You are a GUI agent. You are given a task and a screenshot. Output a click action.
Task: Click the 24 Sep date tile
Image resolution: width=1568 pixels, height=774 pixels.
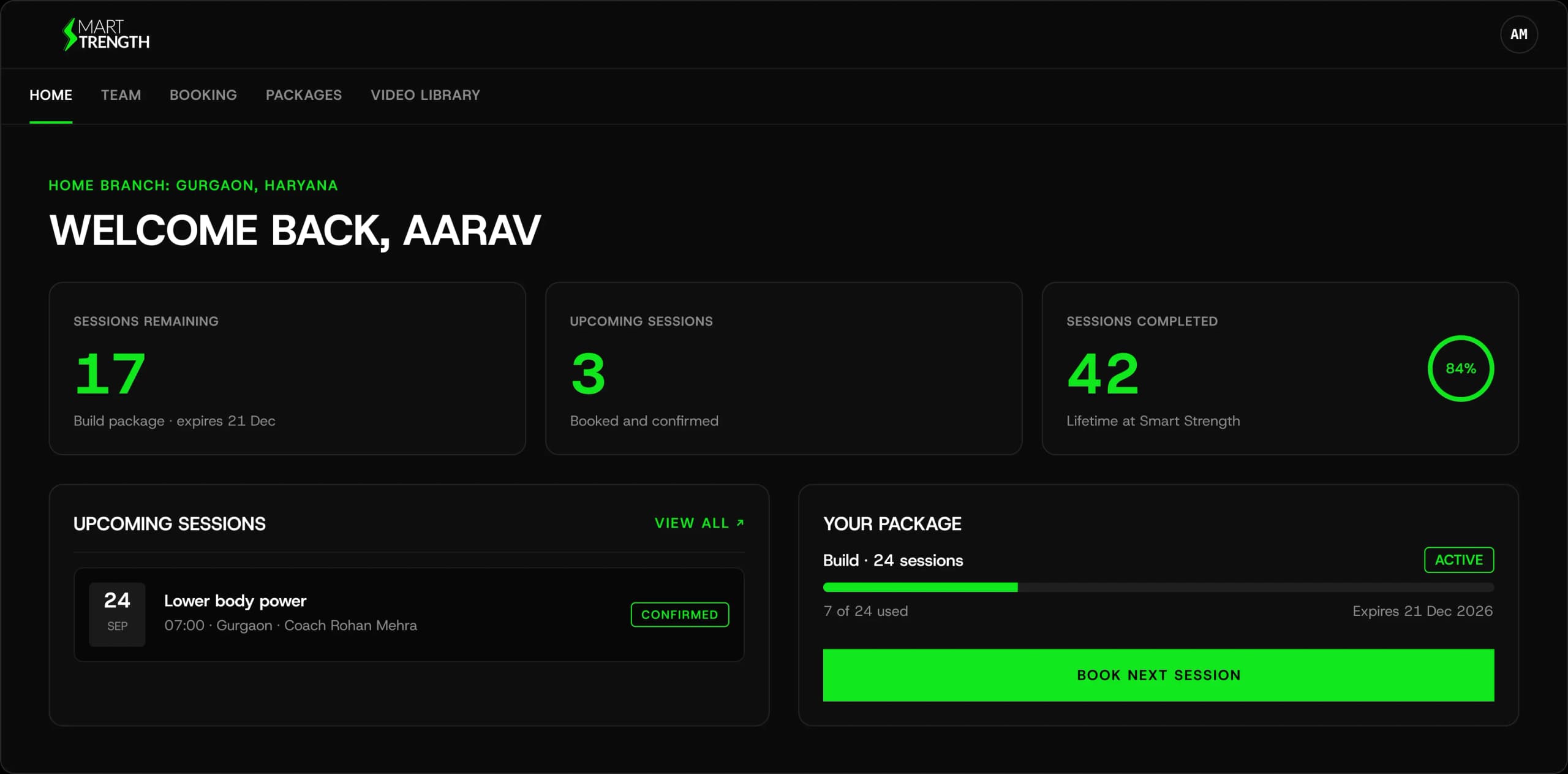117,614
